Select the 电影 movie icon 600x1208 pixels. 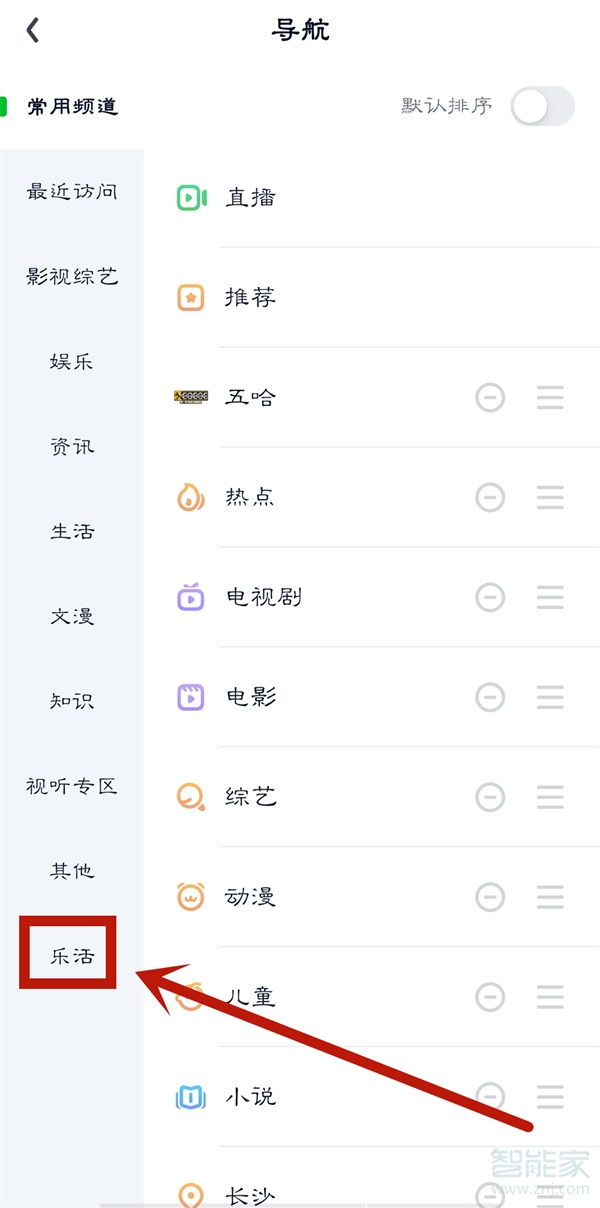189,697
